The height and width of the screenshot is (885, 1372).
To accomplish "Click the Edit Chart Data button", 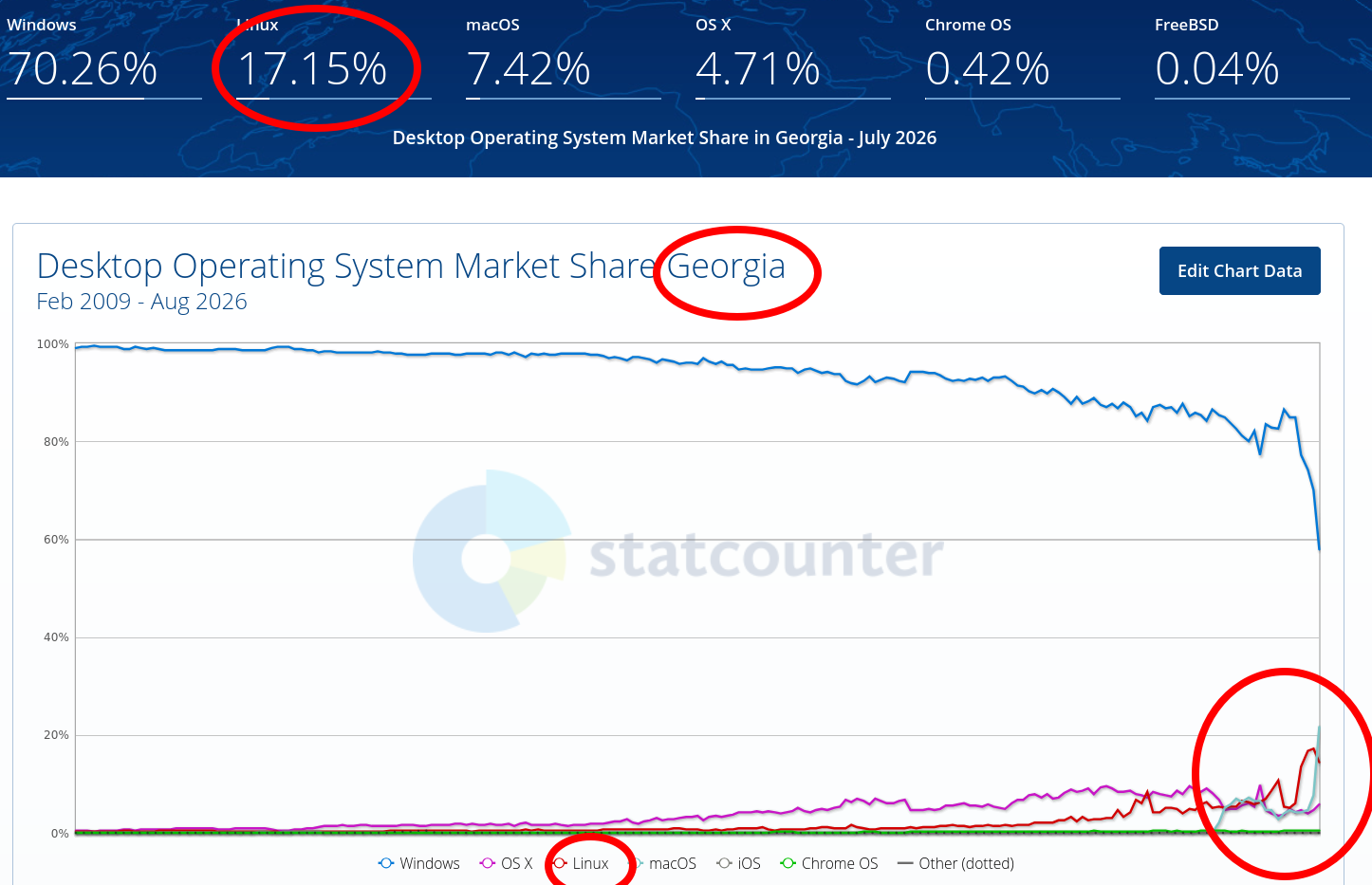I will [x=1239, y=271].
